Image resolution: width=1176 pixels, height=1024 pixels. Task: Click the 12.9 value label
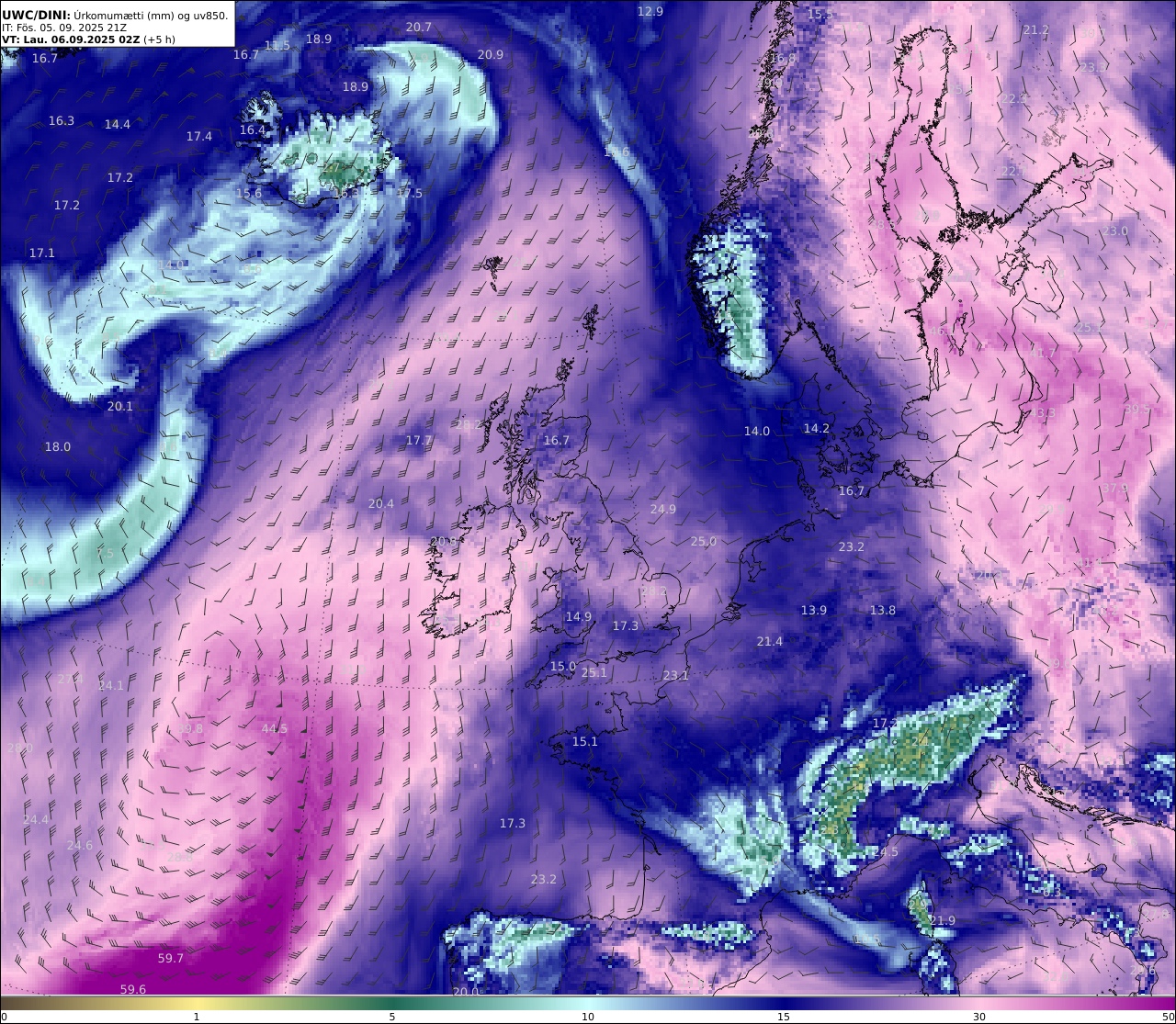650,11
